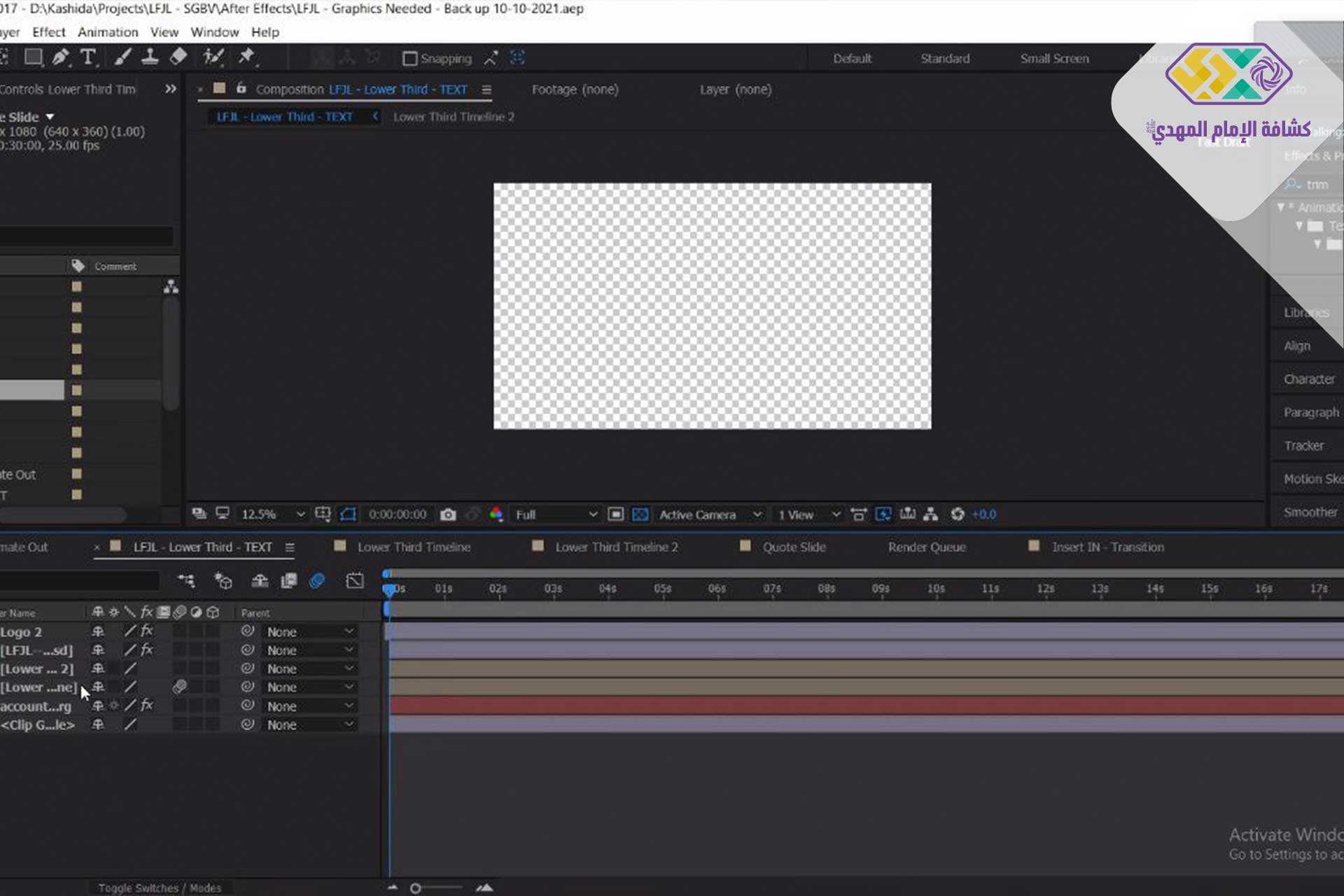Enable the Snapping checkbox
The height and width of the screenshot is (896, 1344).
click(x=410, y=59)
